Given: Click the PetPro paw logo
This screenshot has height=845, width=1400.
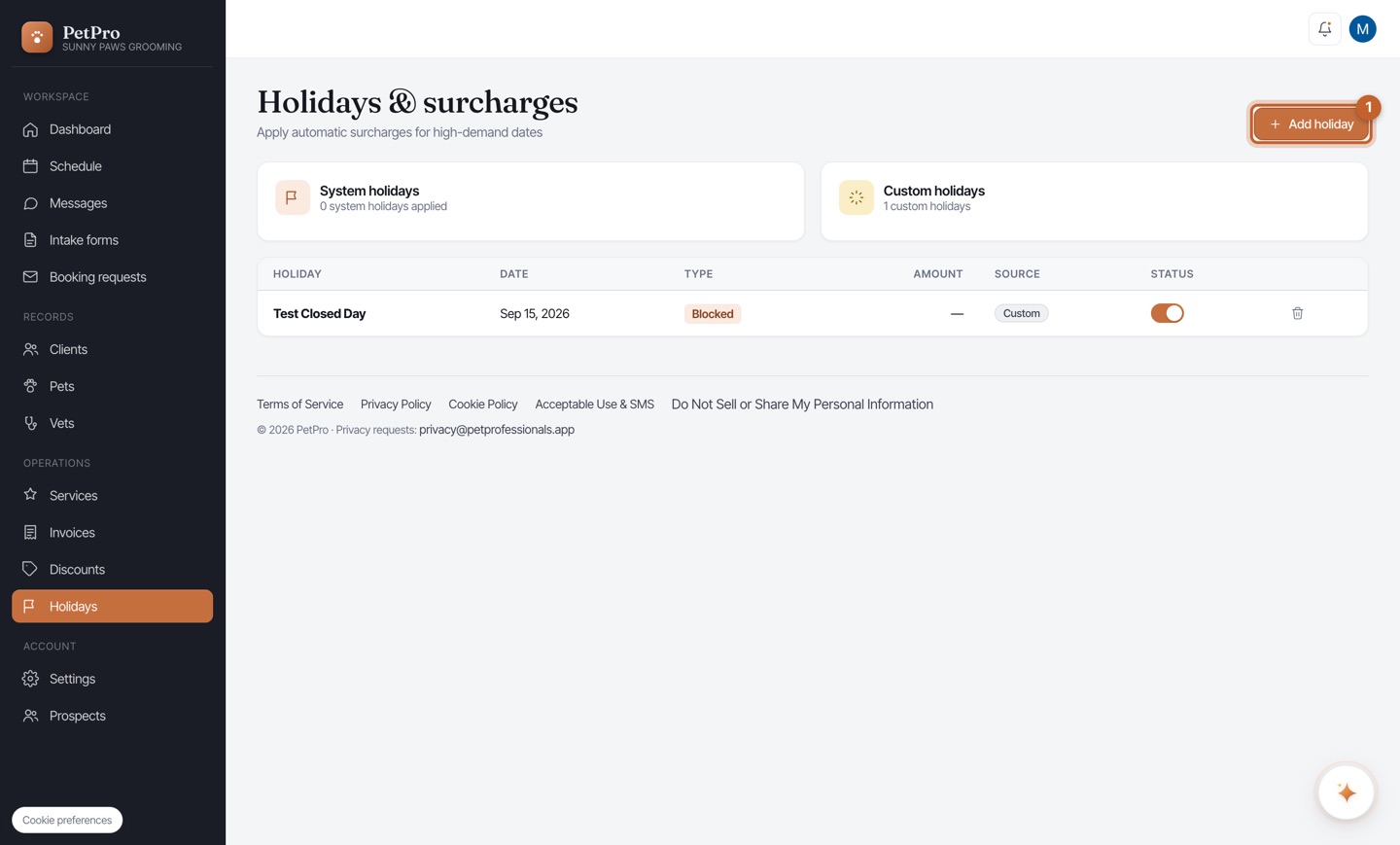Looking at the screenshot, I should [37, 37].
